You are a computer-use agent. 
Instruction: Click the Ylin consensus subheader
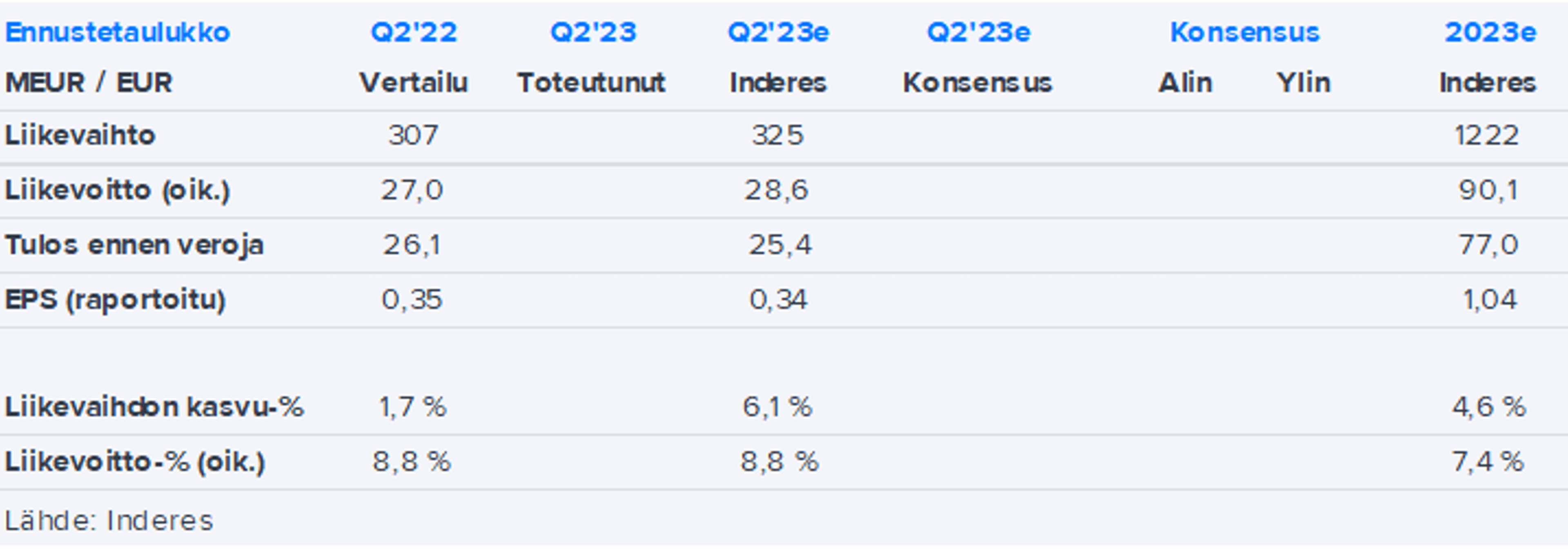point(1303,83)
